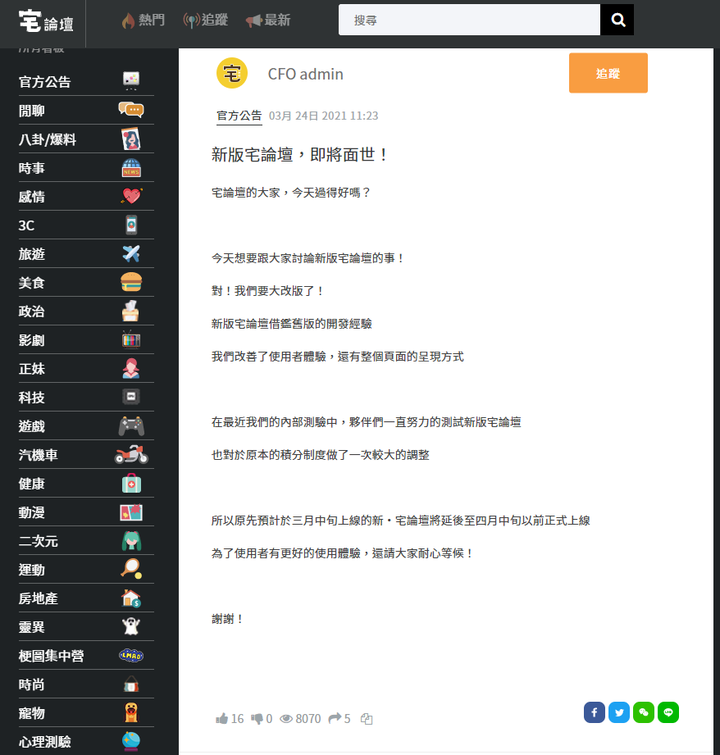Select the 旅遊 airplane icon

(x=131, y=253)
